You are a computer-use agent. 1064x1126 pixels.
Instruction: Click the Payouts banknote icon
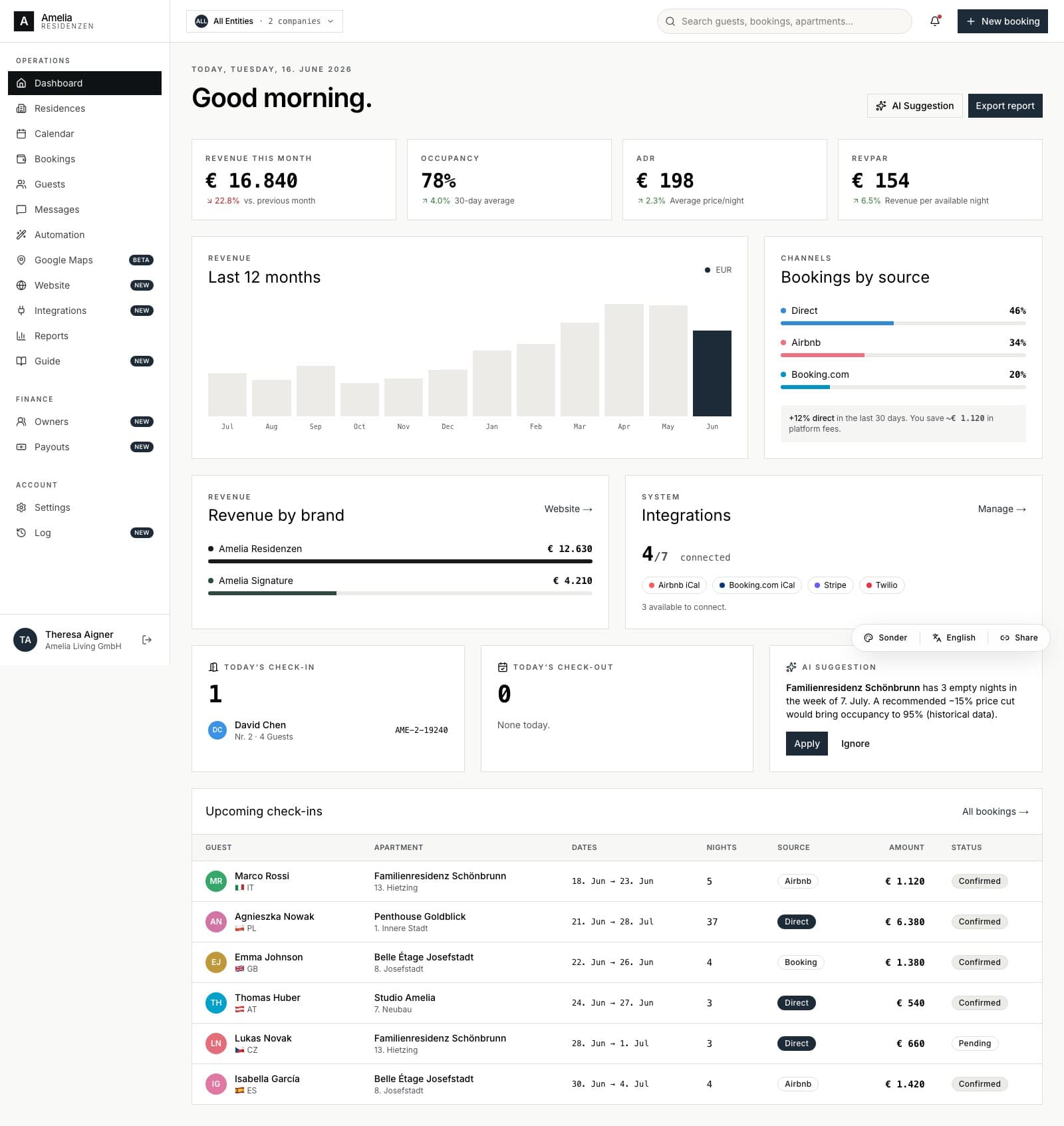tap(21, 447)
